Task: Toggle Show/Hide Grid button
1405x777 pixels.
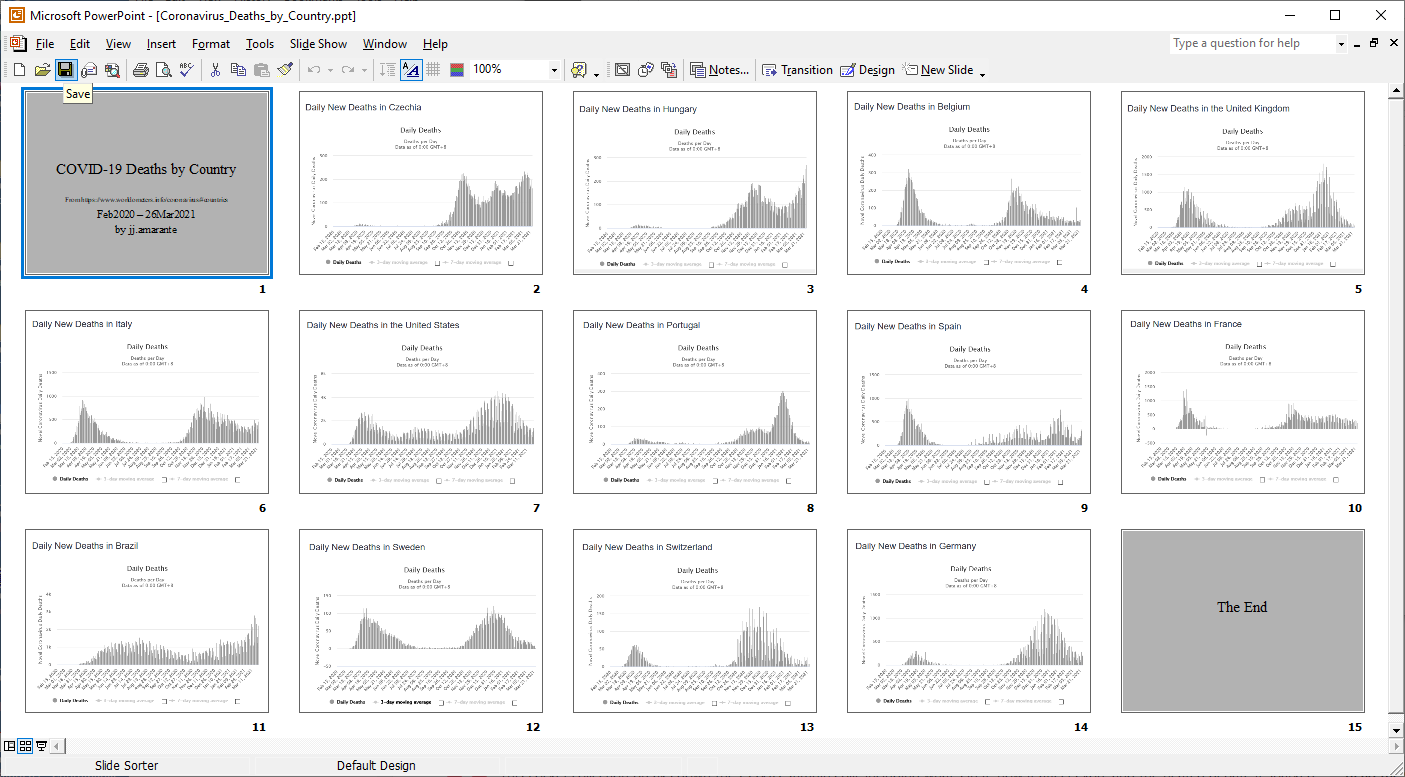Action: click(433, 70)
